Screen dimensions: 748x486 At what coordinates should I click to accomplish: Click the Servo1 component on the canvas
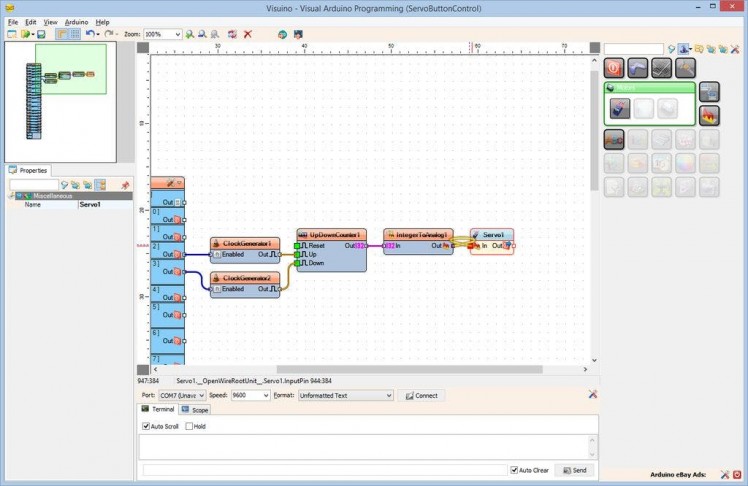pyautogui.click(x=492, y=235)
